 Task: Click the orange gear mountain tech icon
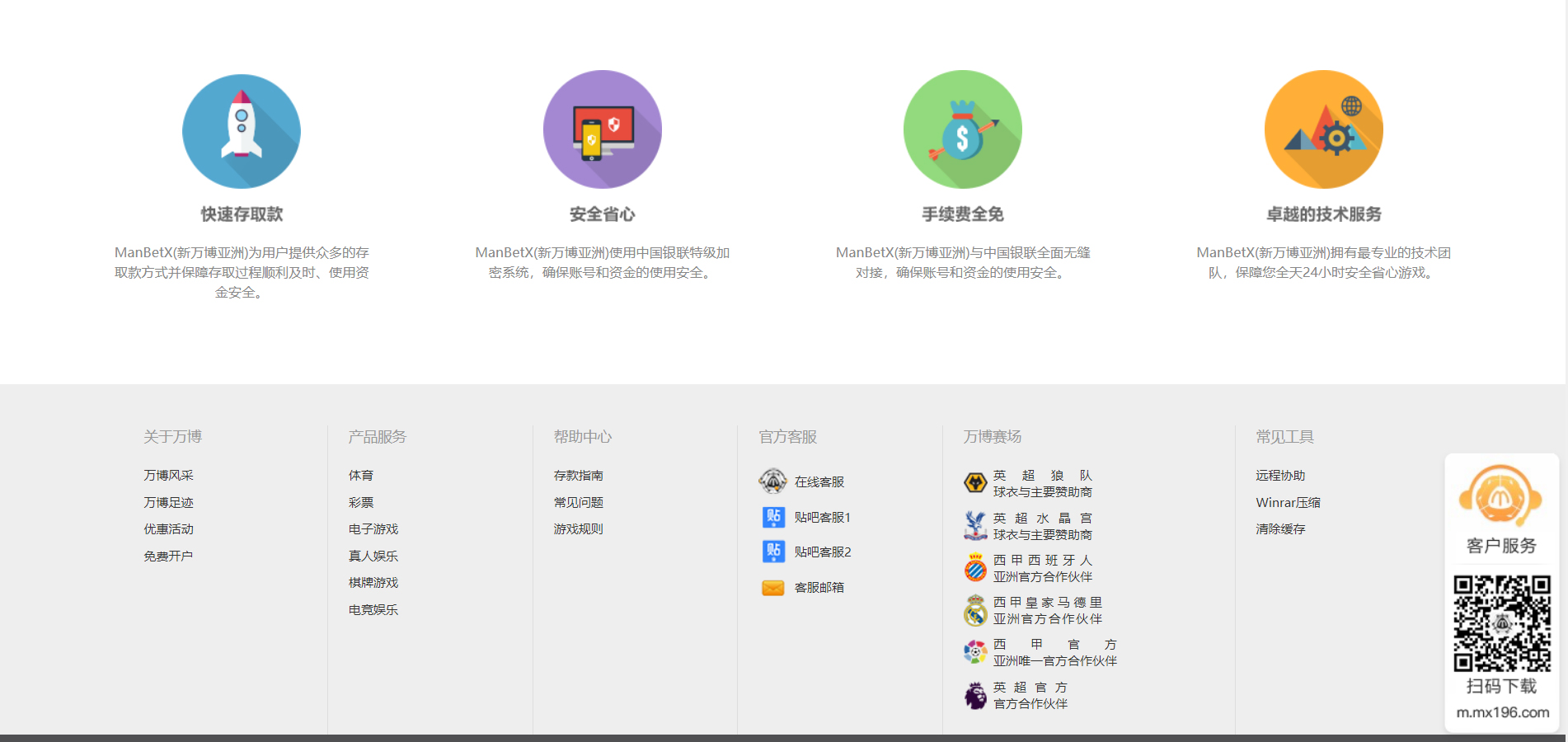(1323, 129)
